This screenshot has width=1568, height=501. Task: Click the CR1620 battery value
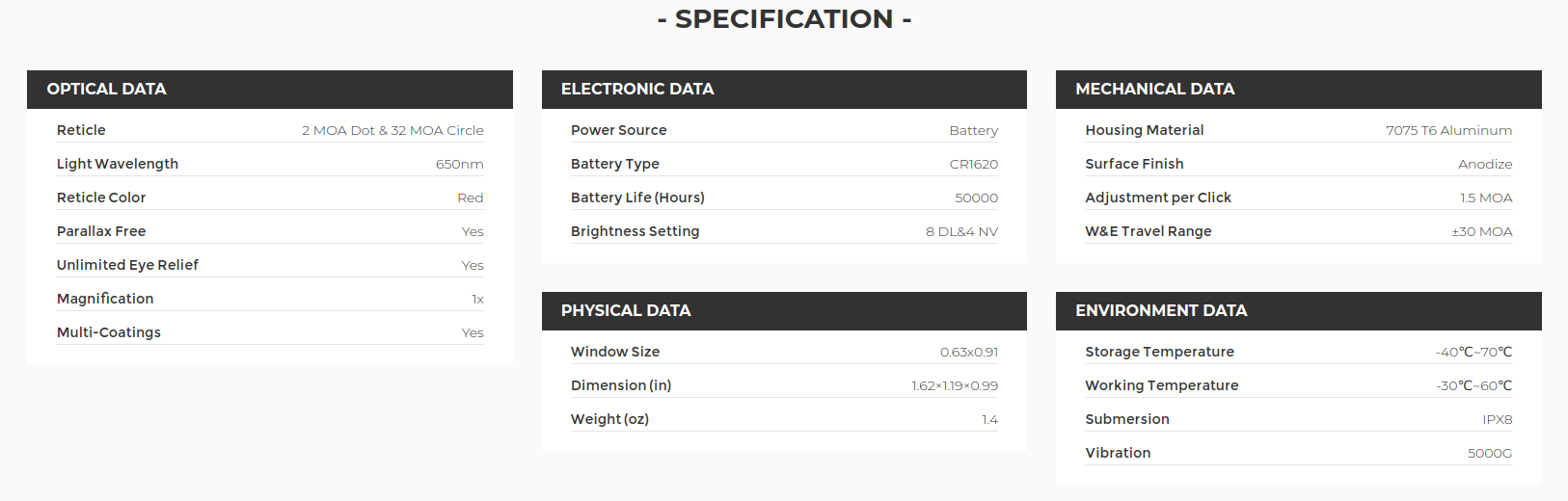(x=974, y=165)
